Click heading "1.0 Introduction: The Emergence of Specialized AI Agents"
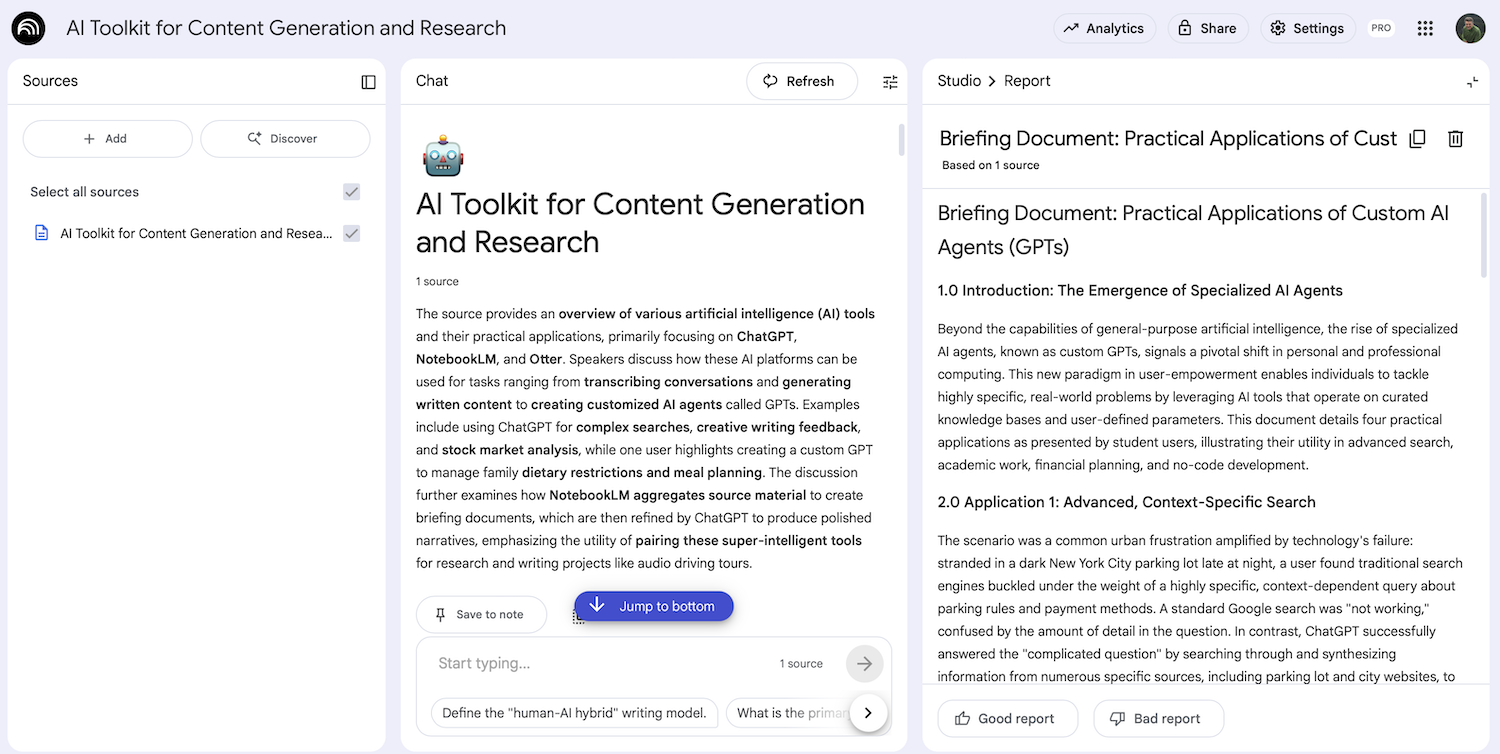1500x754 pixels. pyautogui.click(x=1140, y=291)
